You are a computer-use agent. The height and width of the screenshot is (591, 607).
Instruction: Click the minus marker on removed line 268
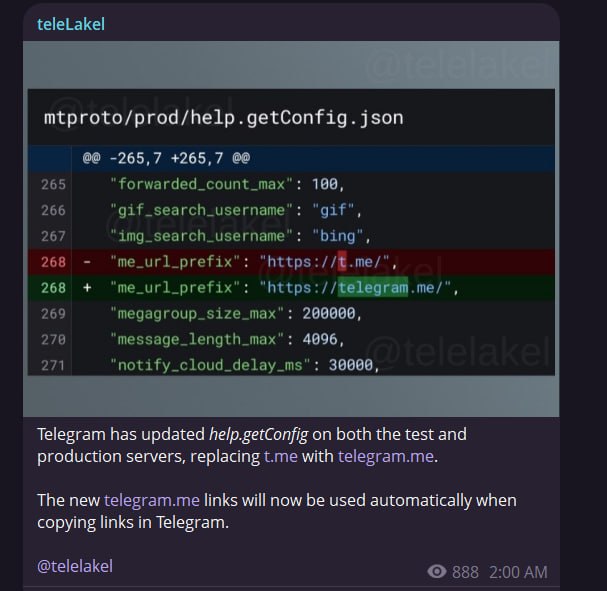pyautogui.click(x=87, y=262)
